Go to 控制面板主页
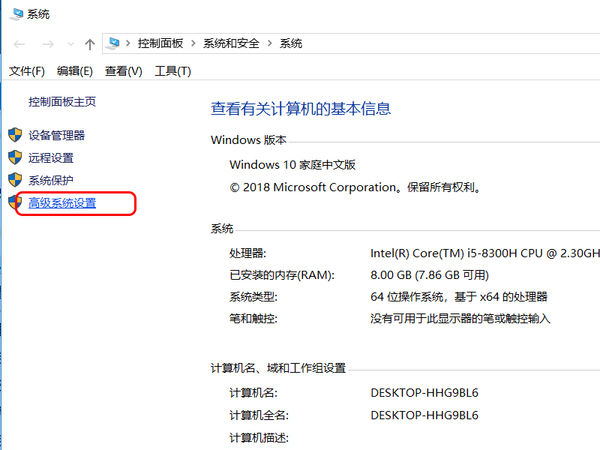Image resolution: width=600 pixels, height=450 pixels. 62,102
